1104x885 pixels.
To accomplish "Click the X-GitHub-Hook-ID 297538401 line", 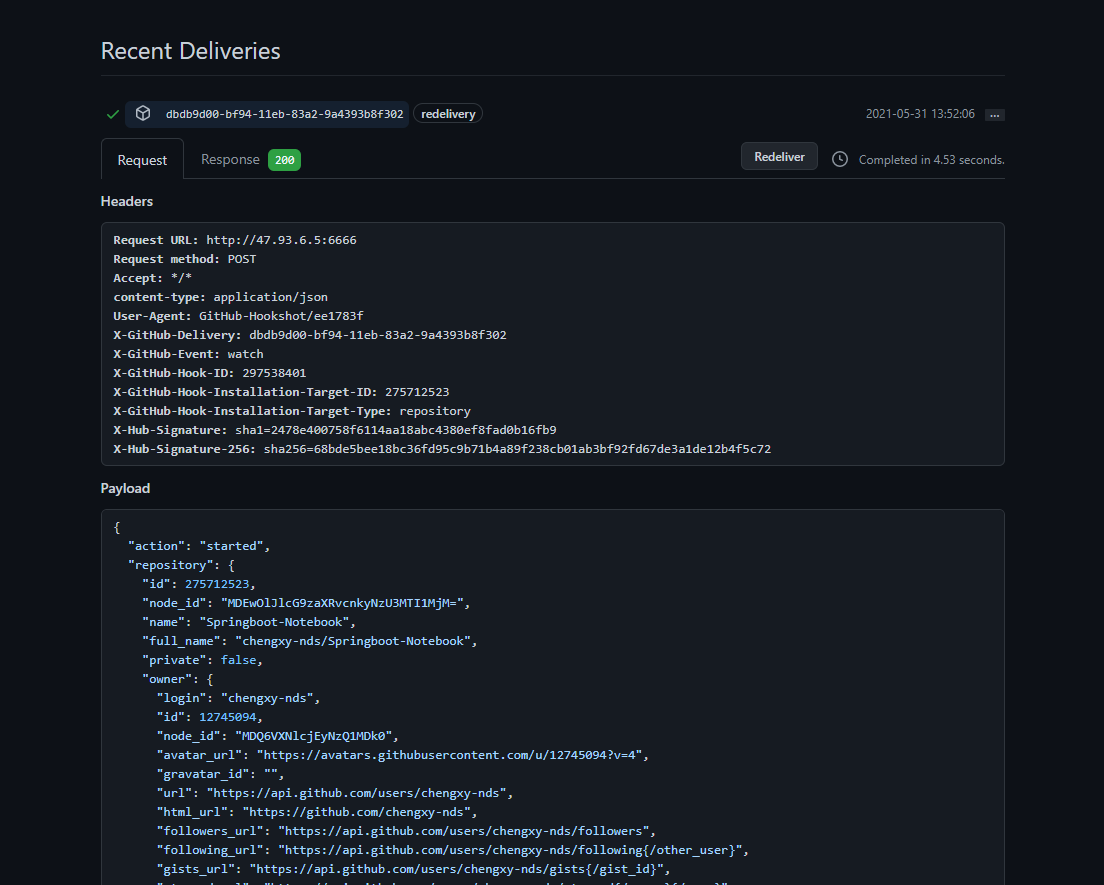I will (x=210, y=373).
